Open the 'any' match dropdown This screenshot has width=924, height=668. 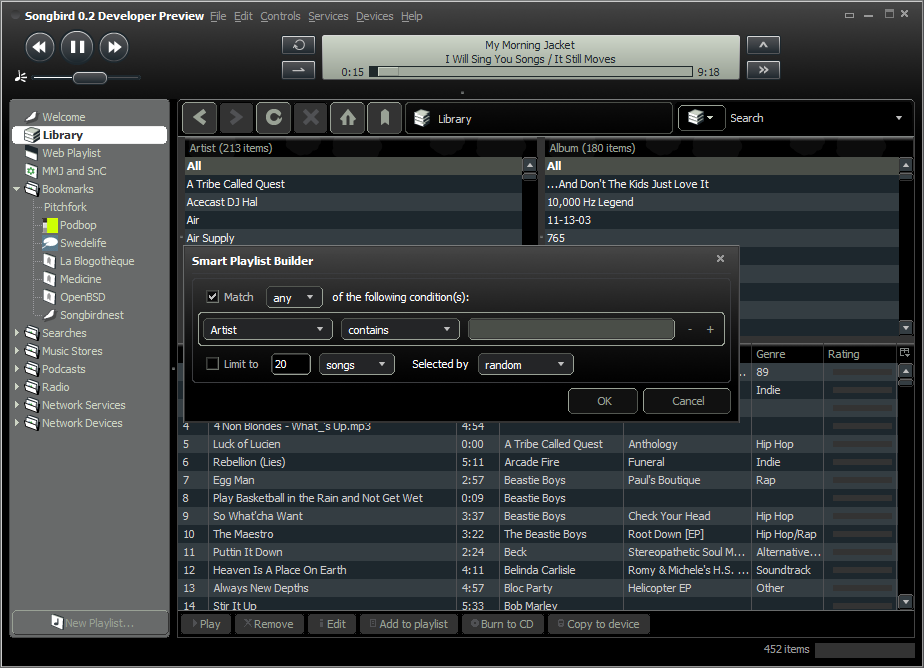point(295,297)
